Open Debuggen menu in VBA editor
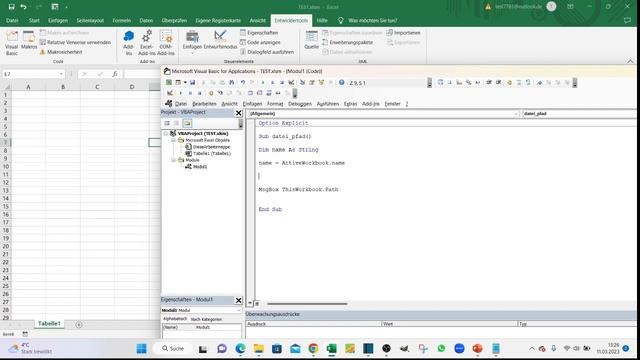Image resolution: width=640 pixels, height=360 pixels. (300, 104)
